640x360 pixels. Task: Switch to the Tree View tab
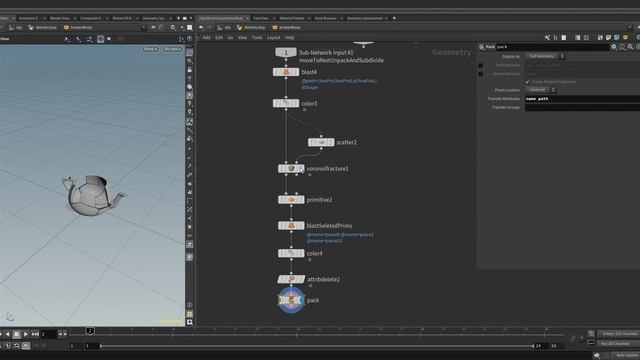(261, 18)
